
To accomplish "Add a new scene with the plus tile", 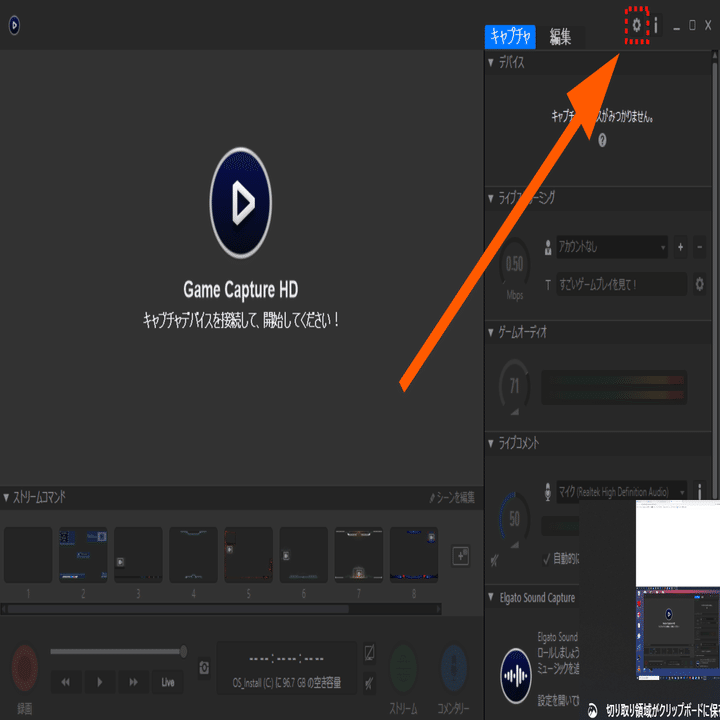I will coord(461,556).
